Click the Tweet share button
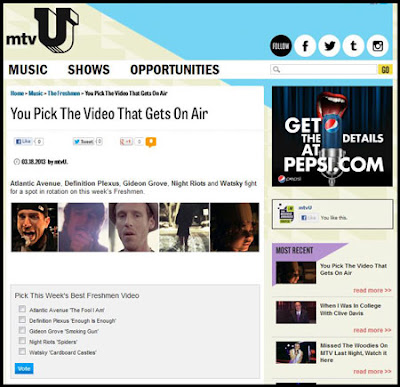 click(x=84, y=142)
